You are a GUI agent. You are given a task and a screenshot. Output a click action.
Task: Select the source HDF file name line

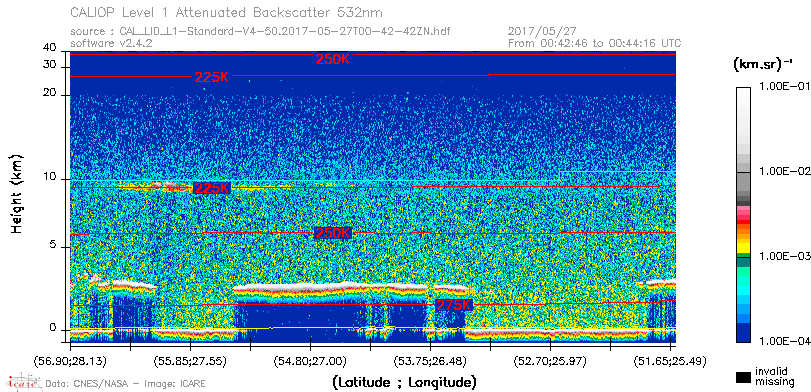click(x=260, y=32)
